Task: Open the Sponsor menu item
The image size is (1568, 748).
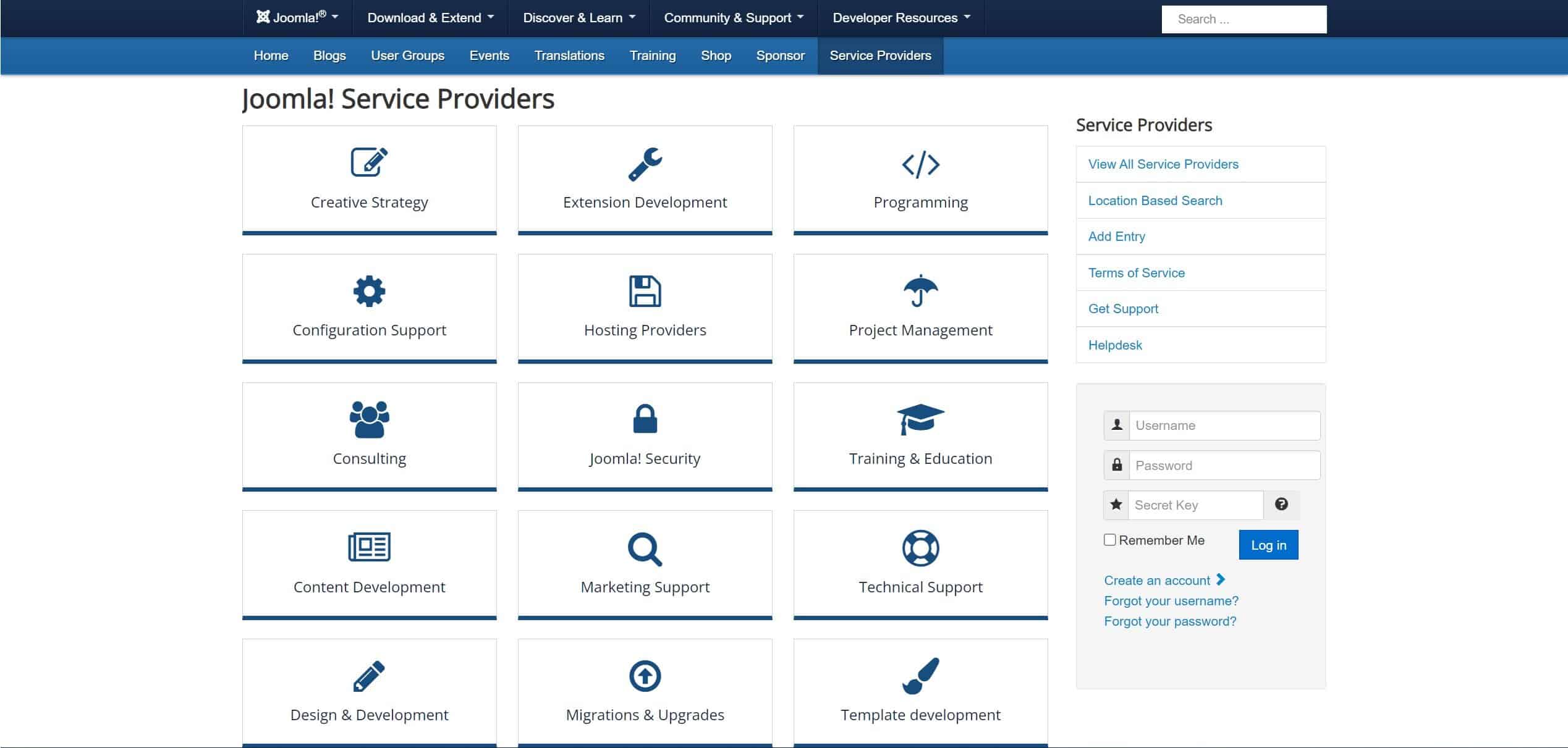Action: [x=780, y=56]
